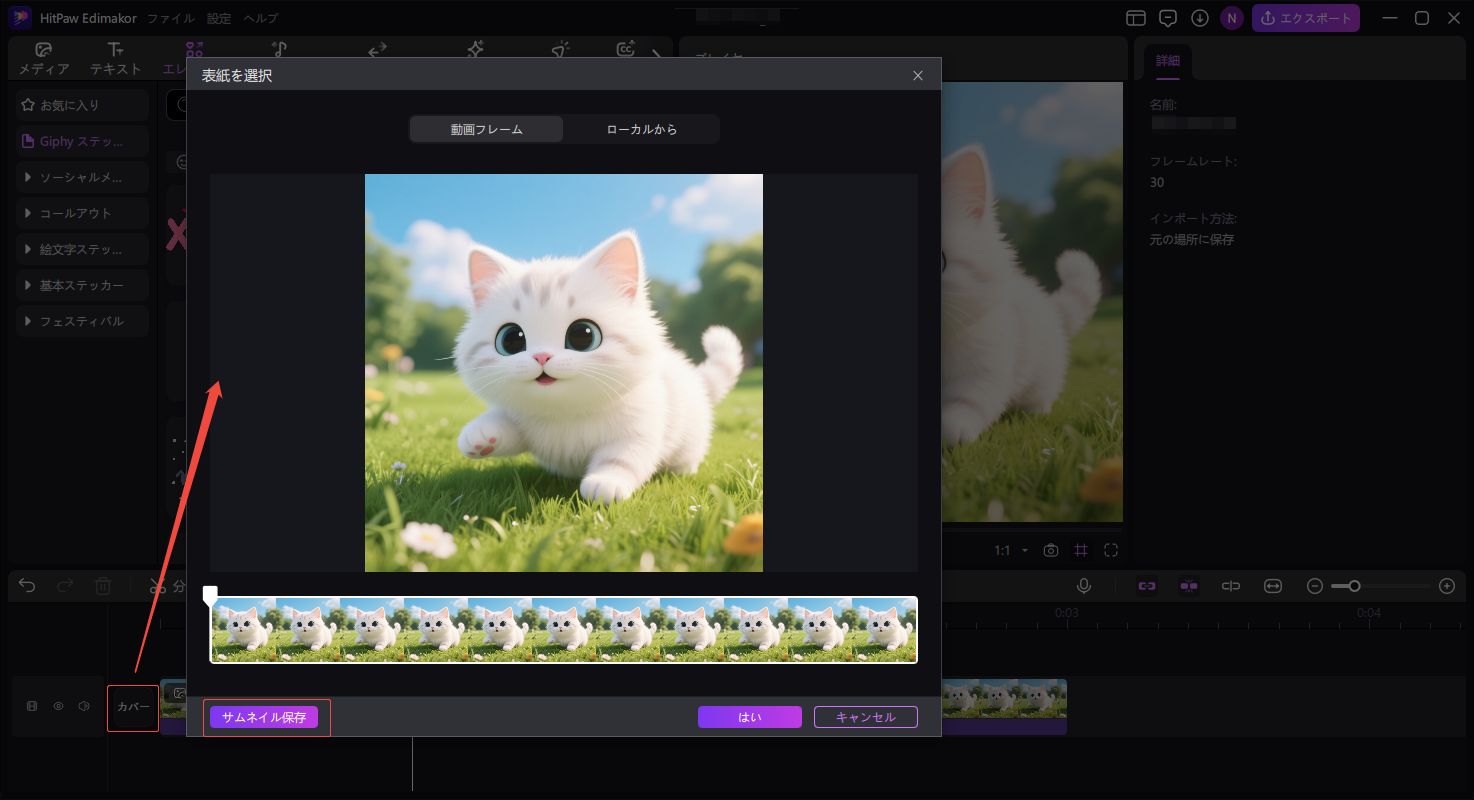
Task: Open the CC subtitles tab icon
Action: coord(626,50)
